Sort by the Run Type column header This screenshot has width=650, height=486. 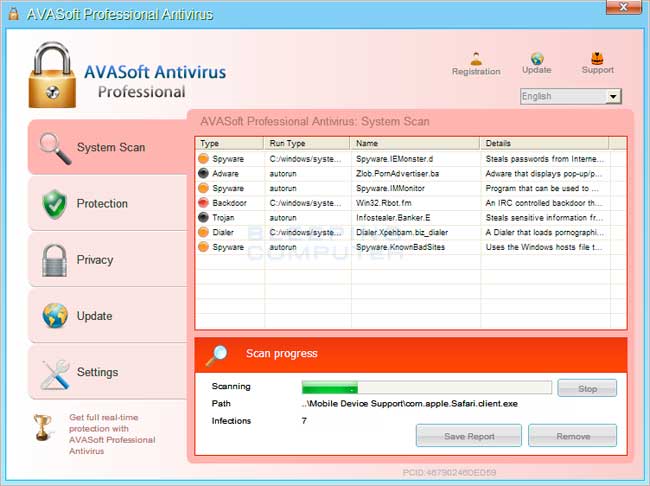tap(307, 143)
